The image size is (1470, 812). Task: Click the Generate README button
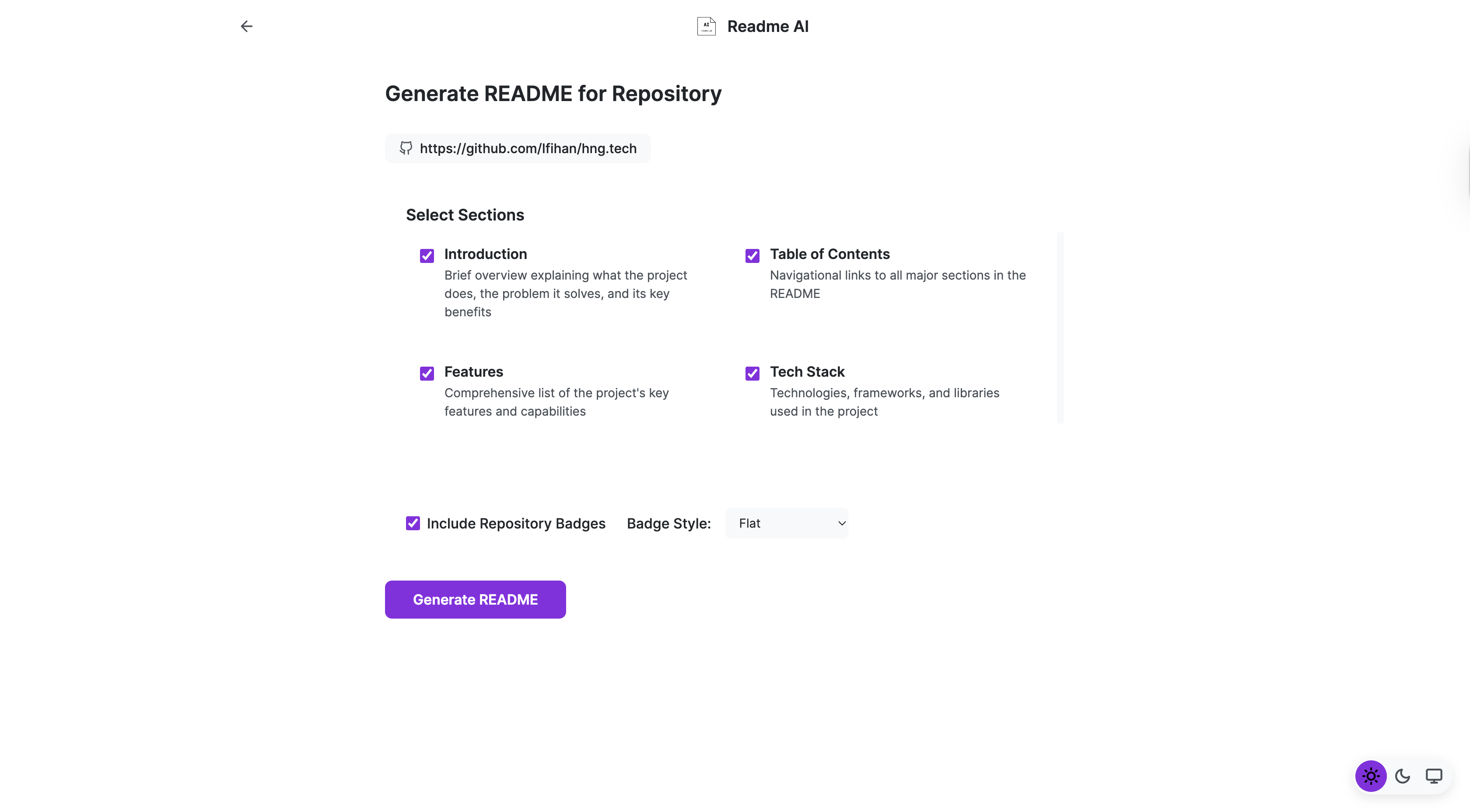[x=475, y=599]
